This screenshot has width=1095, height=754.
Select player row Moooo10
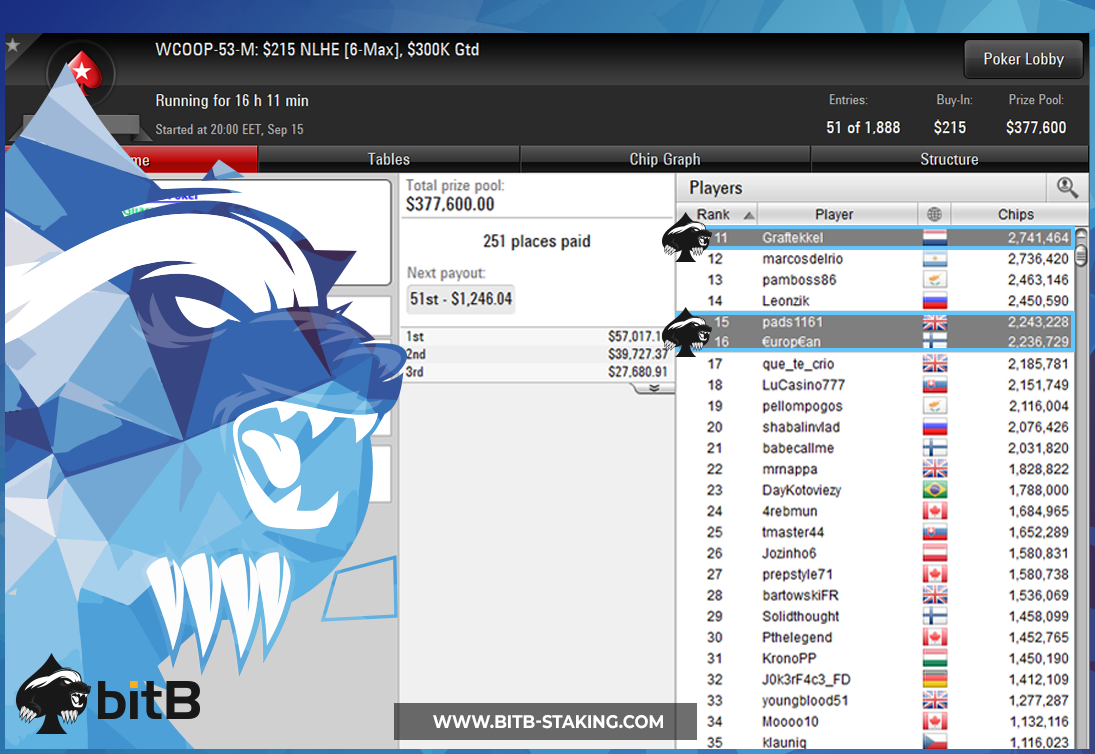[876, 721]
